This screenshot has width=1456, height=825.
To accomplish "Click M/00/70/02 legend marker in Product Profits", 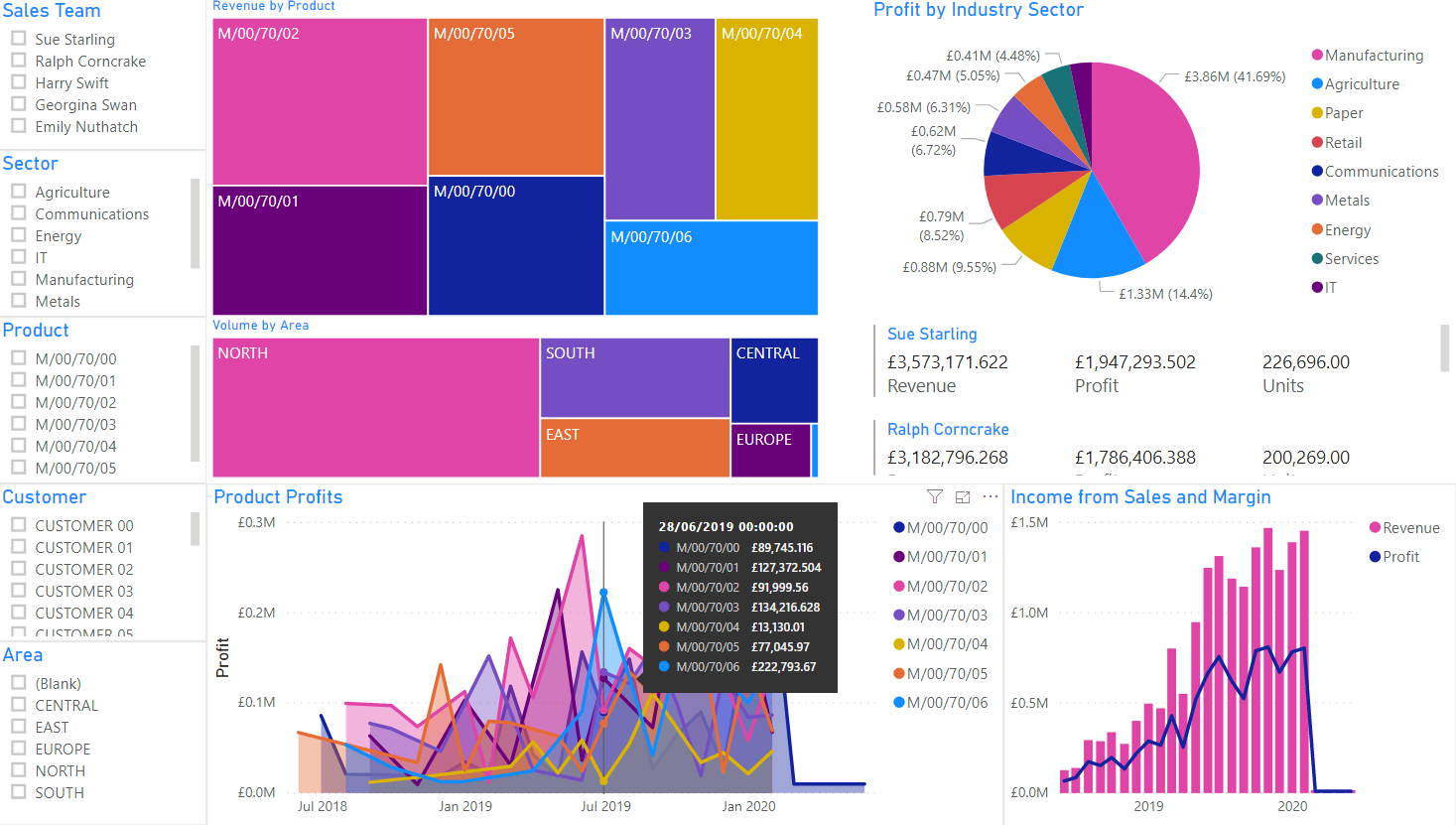I will 898,587.
